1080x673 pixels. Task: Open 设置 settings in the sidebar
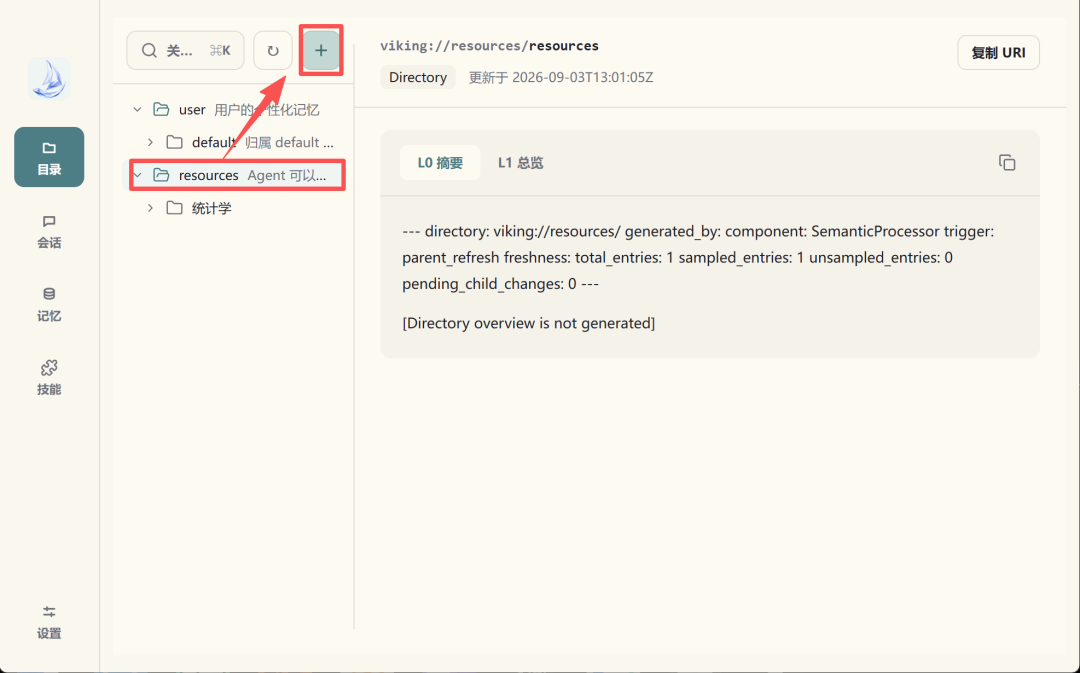coord(49,623)
